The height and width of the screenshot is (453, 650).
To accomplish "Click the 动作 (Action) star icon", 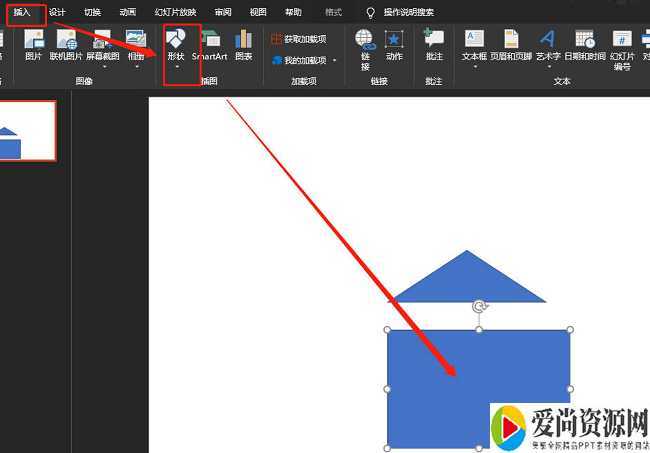I will click(x=394, y=46).
